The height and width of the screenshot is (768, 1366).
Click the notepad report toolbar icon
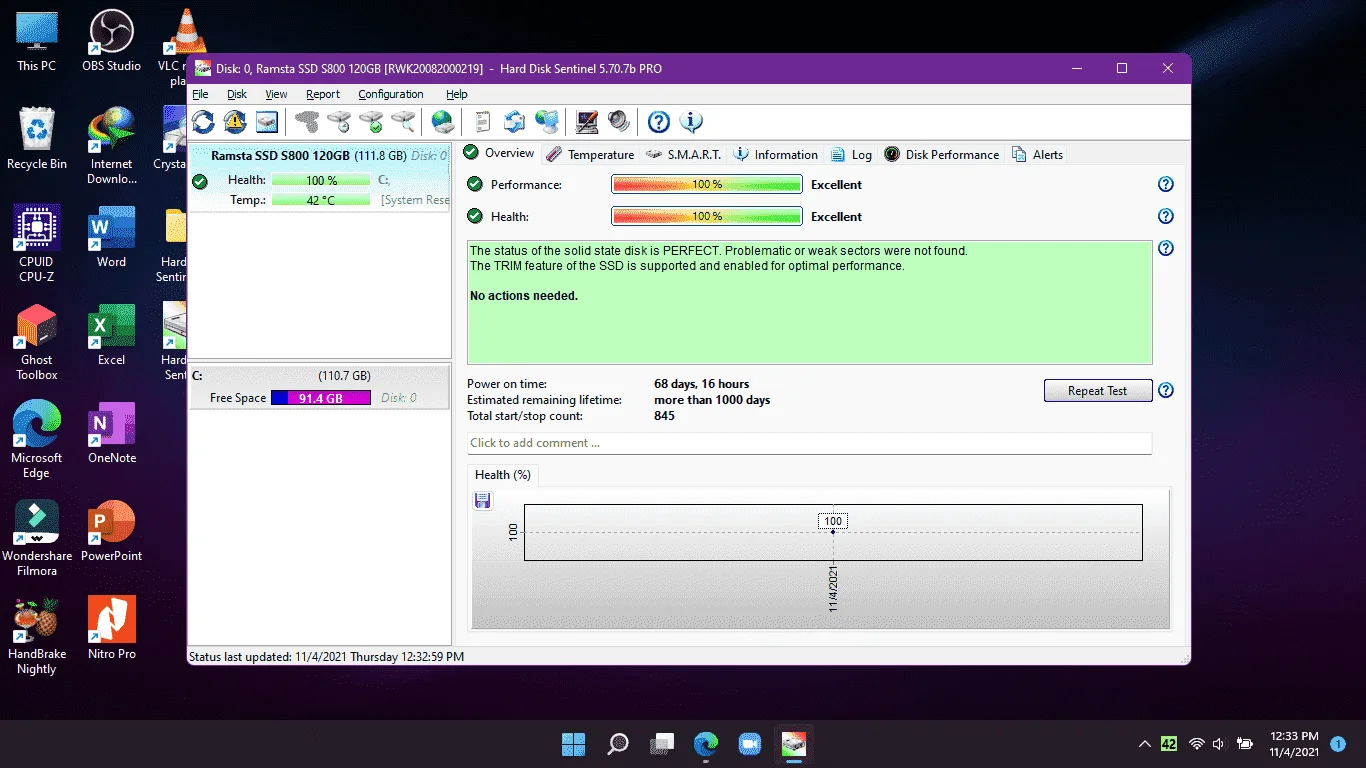(x=482, y=122)
